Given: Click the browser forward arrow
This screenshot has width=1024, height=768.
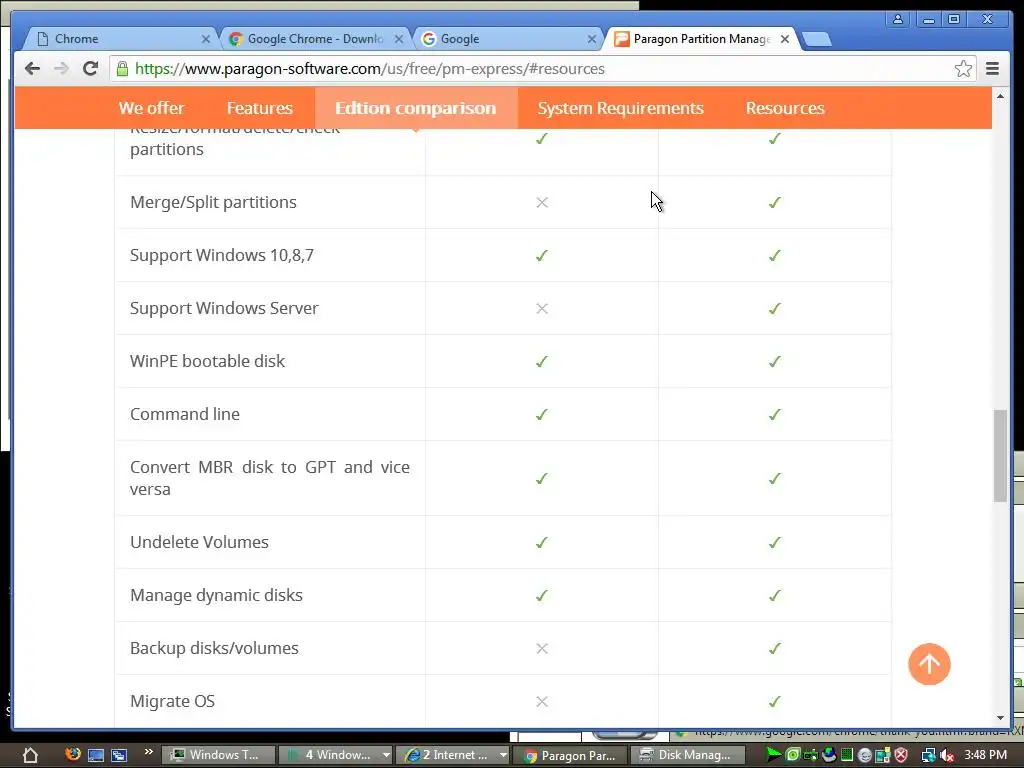Looking at the screenshot, I should point(61,69).
